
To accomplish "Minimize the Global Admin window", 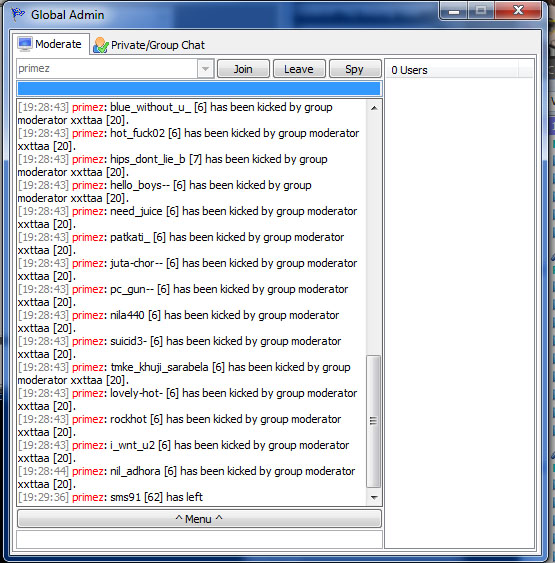I will (x=454, y=11).
